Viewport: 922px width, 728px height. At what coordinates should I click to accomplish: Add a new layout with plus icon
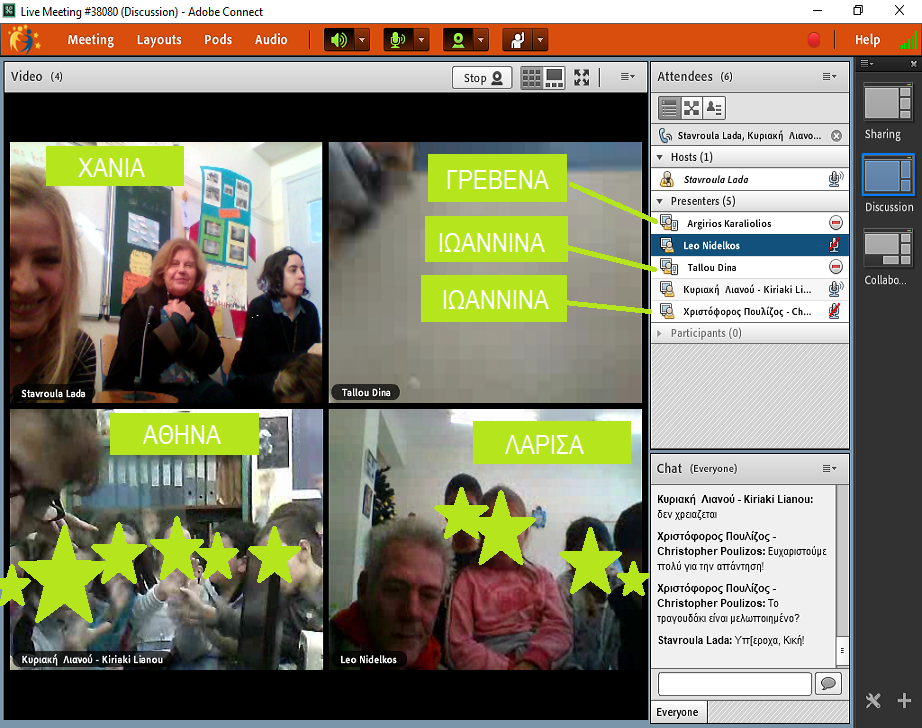pos(904,701)
